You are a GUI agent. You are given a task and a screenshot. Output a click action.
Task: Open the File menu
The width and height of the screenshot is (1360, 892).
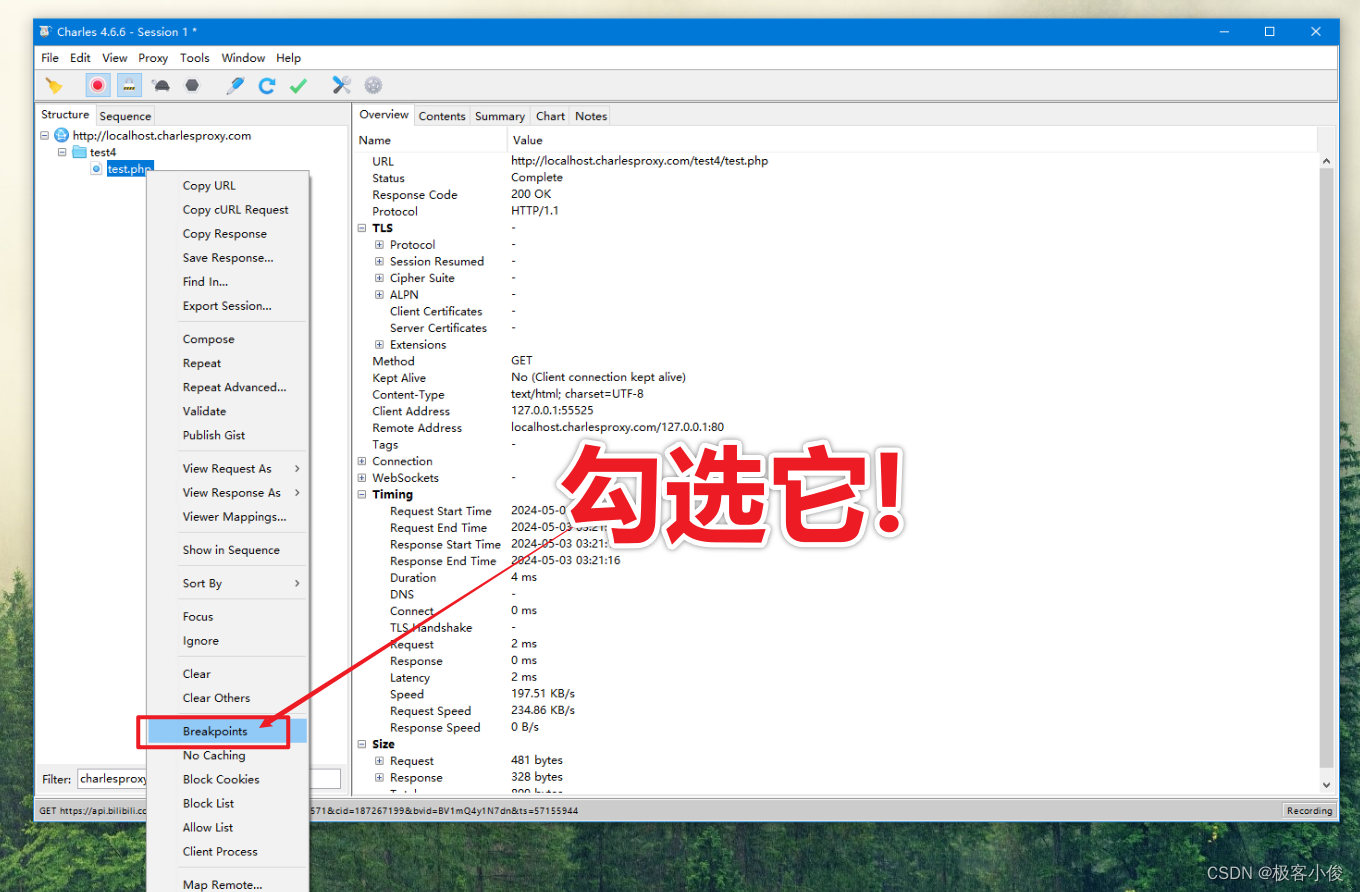tap(50, 58)
